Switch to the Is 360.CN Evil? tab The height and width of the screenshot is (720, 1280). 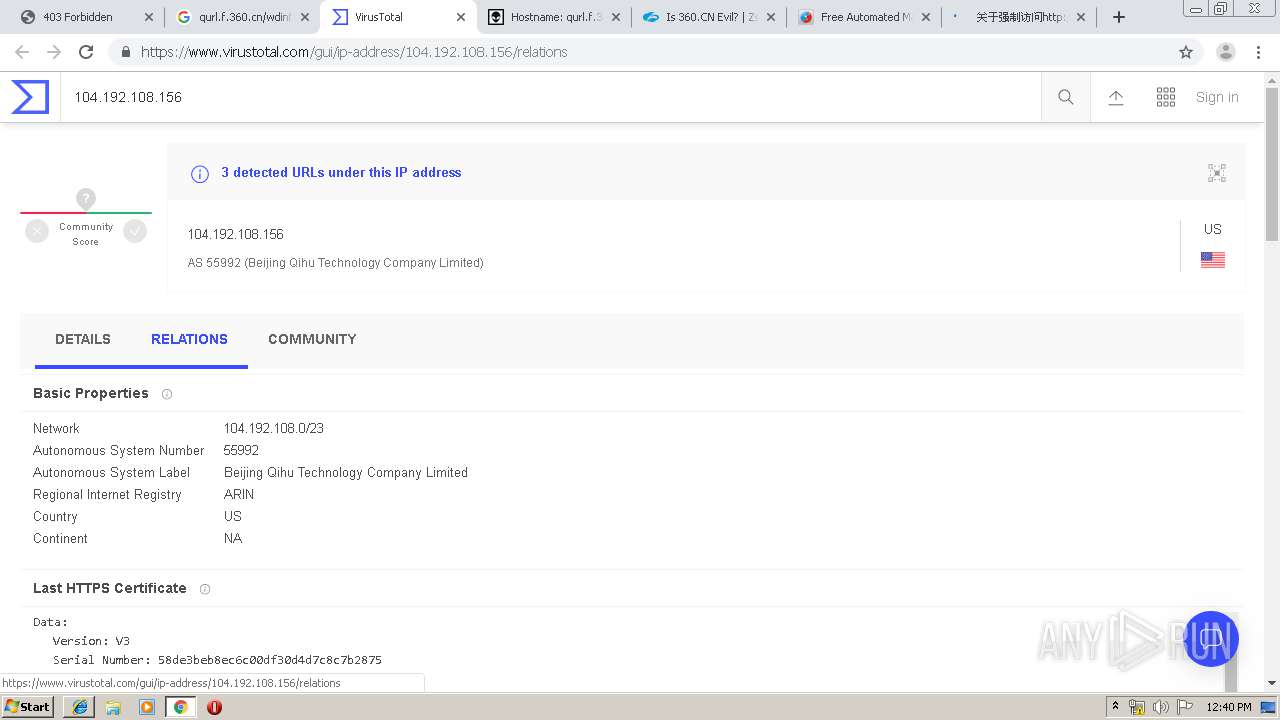click(x=712, y=17)
